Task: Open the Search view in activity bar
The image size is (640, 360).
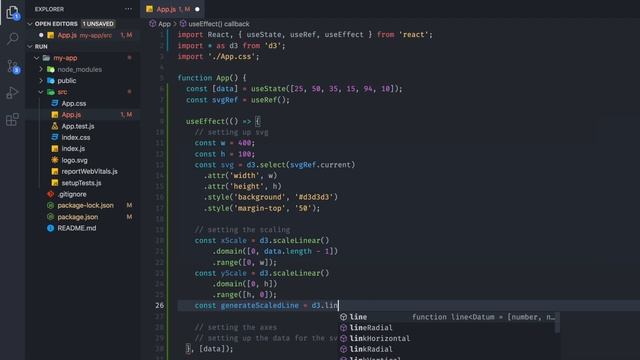Action: point(13,39)
